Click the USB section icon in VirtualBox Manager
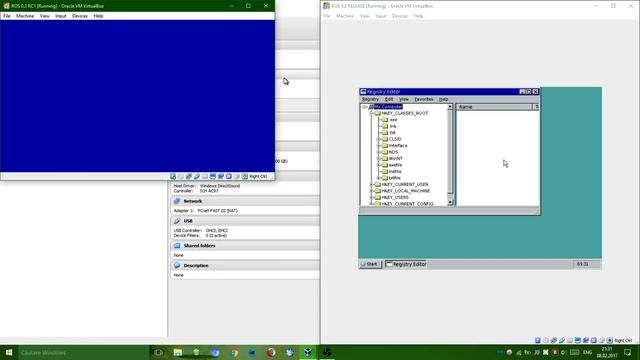 [177, 221]
